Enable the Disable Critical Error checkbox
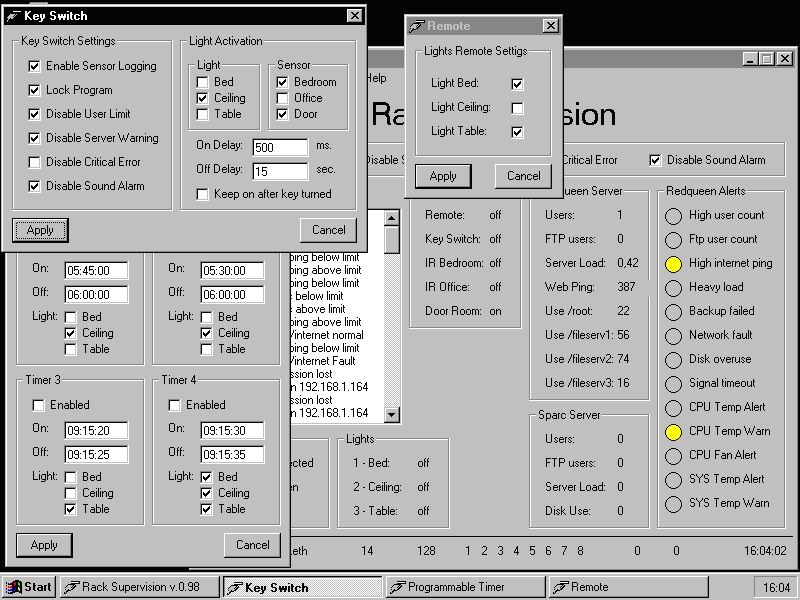This screenshot has width=800, height=600. click(x=35, y=162)
